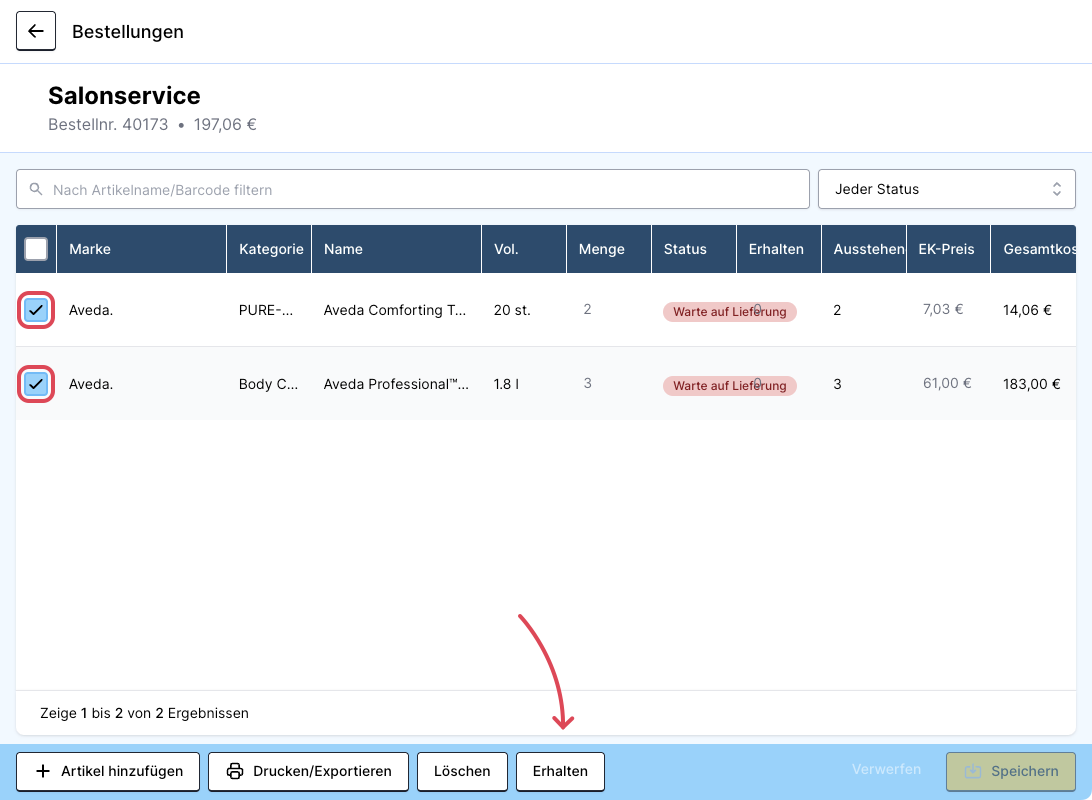
Task: Click the Bestellungen page title
Action: (128, 31)
